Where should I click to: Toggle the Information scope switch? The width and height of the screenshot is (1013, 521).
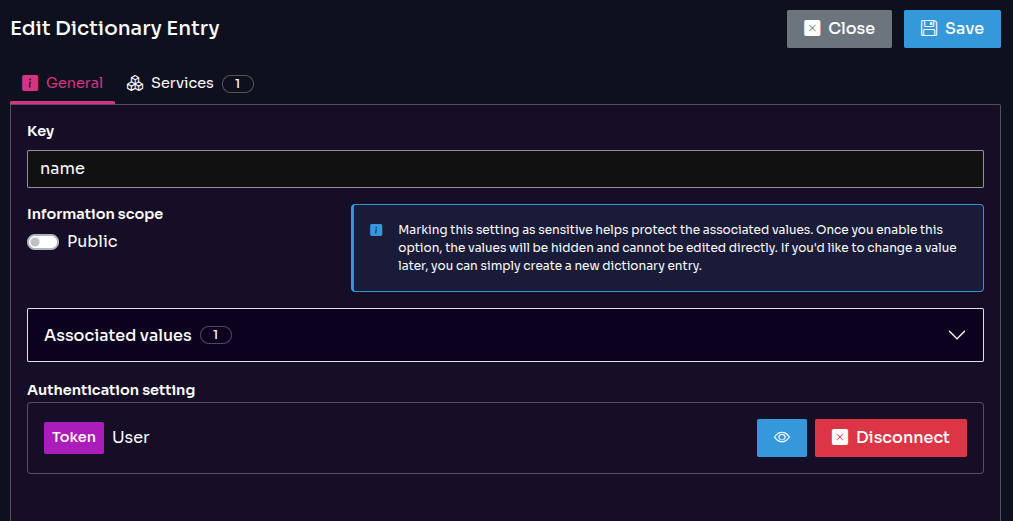click(x=43, y=242)
